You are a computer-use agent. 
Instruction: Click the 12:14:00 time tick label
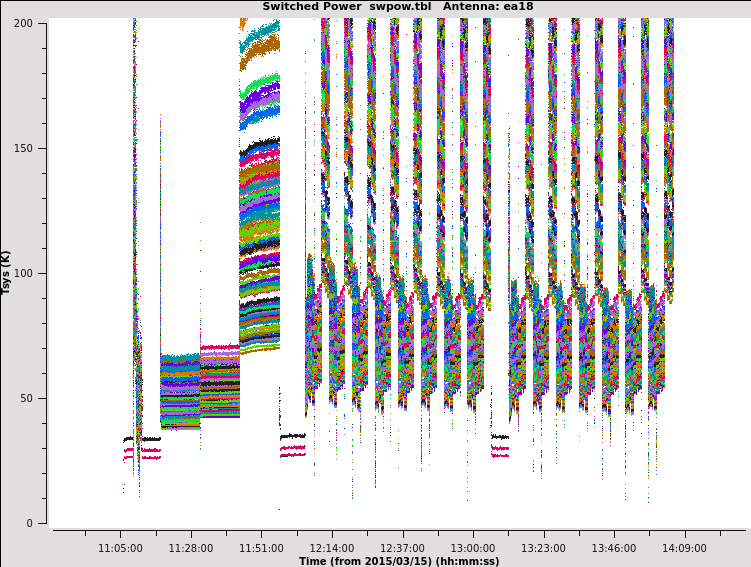click(331, 548)
